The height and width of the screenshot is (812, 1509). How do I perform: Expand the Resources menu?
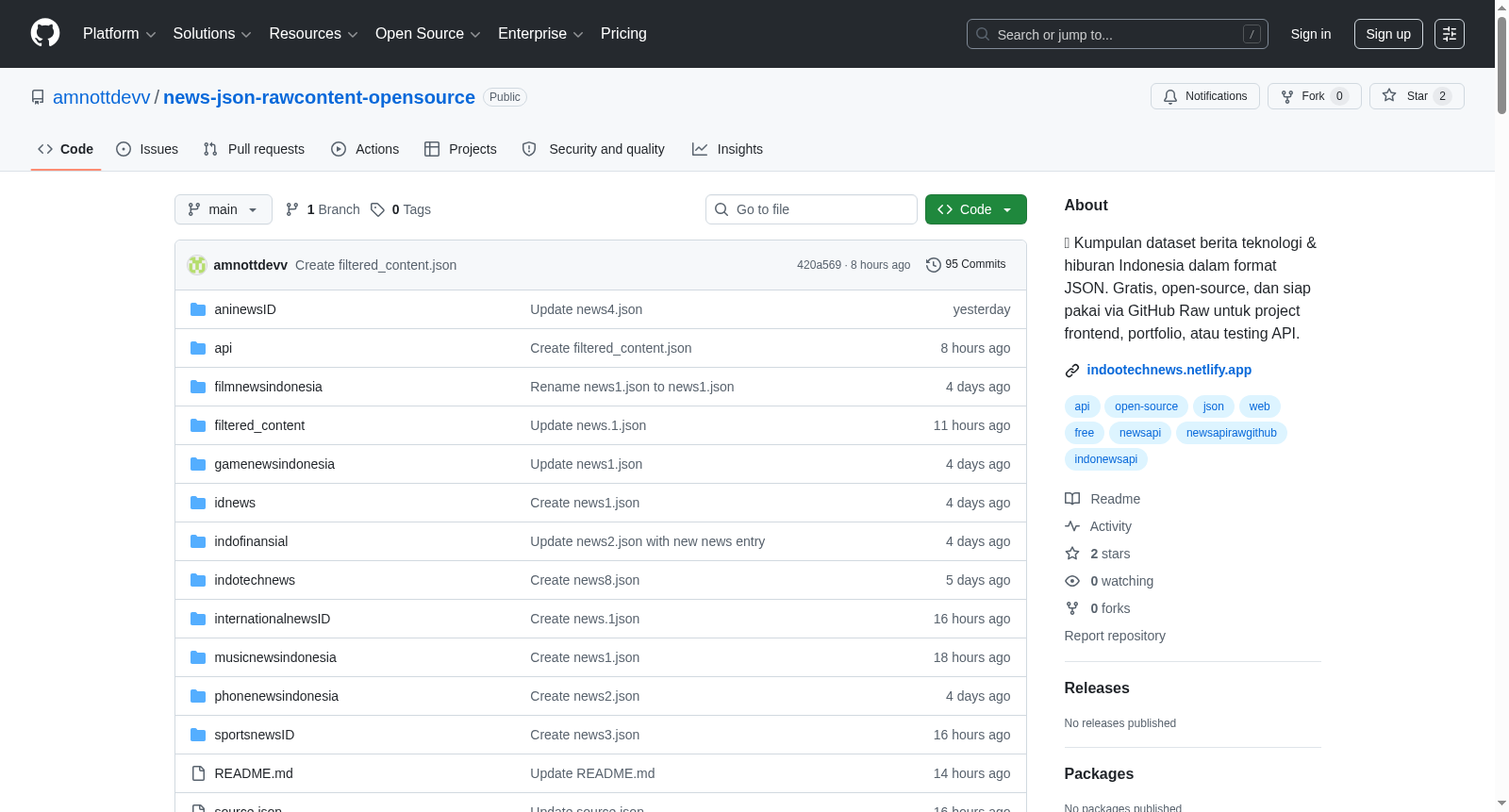313,34
